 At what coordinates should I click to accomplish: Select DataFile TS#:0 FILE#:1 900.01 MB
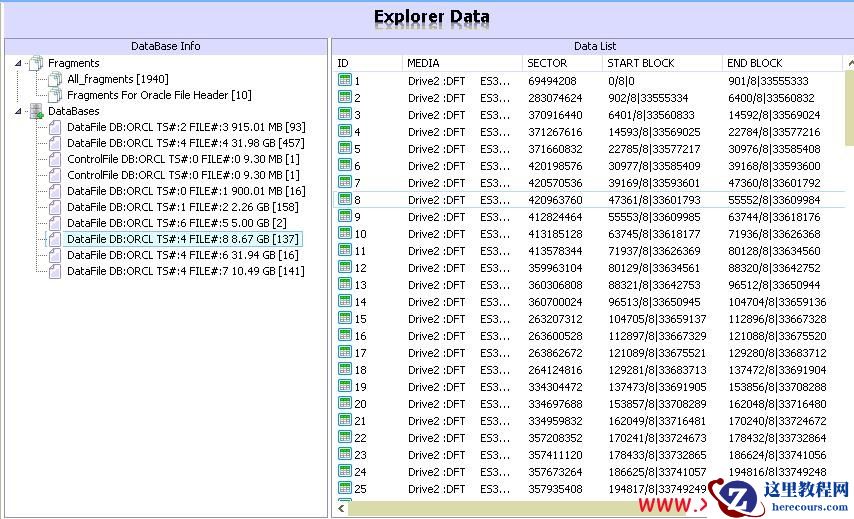click(186, 191)
